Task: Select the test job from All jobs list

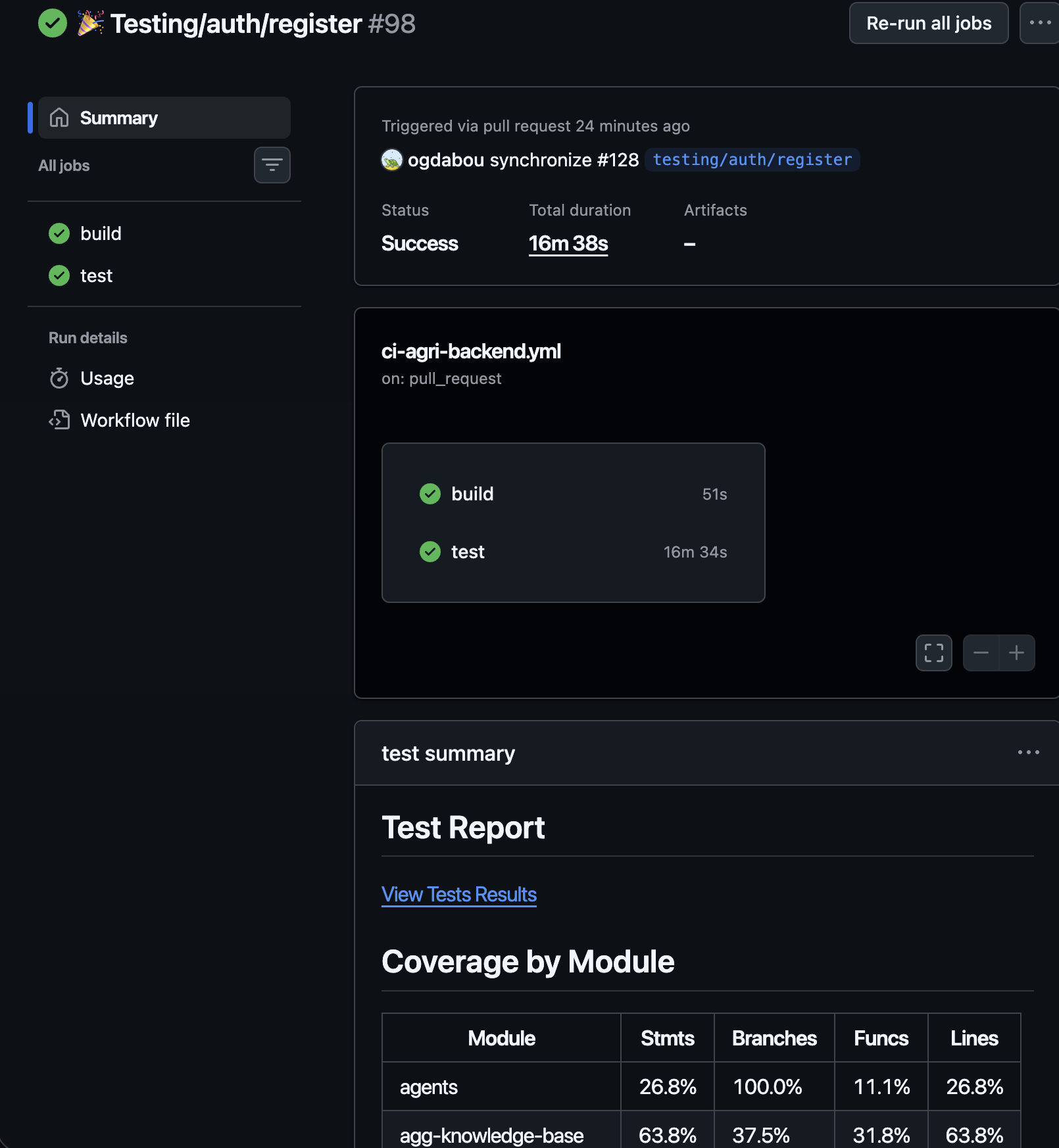Action: [96, 275]
